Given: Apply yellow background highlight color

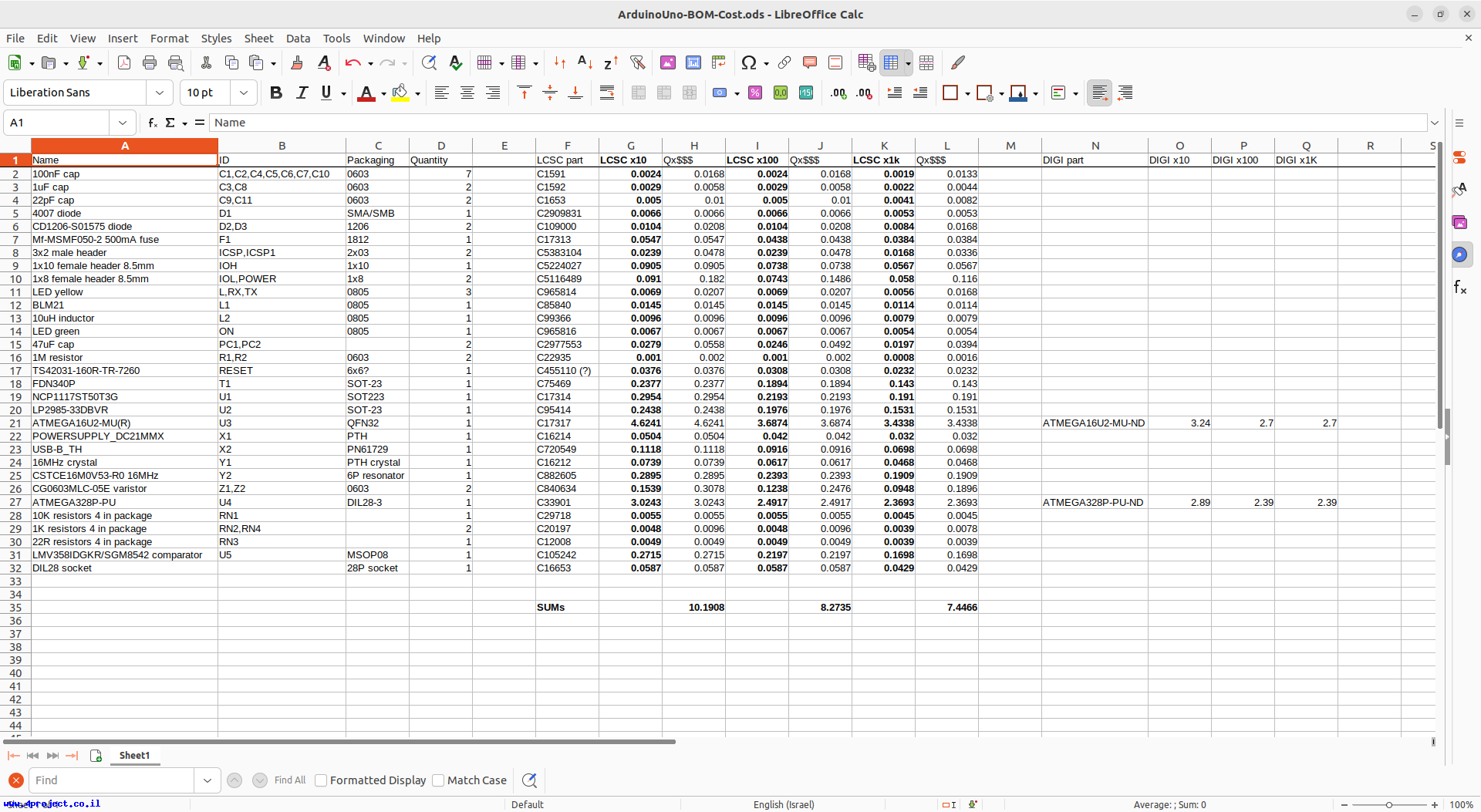Looking at the screenshot, I should tap(400, 93).
